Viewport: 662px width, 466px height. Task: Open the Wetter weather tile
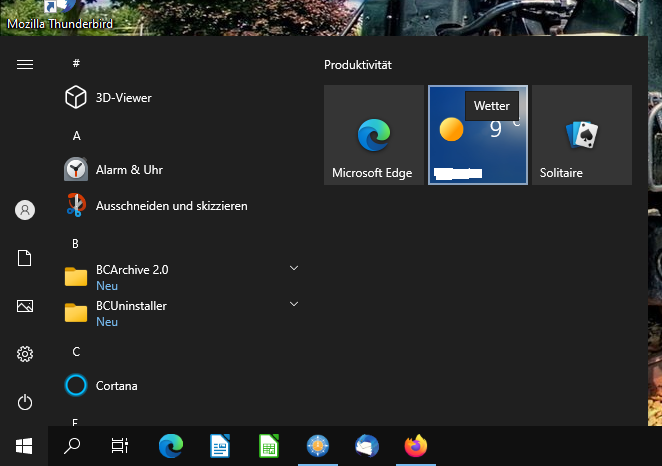(478, 135)
